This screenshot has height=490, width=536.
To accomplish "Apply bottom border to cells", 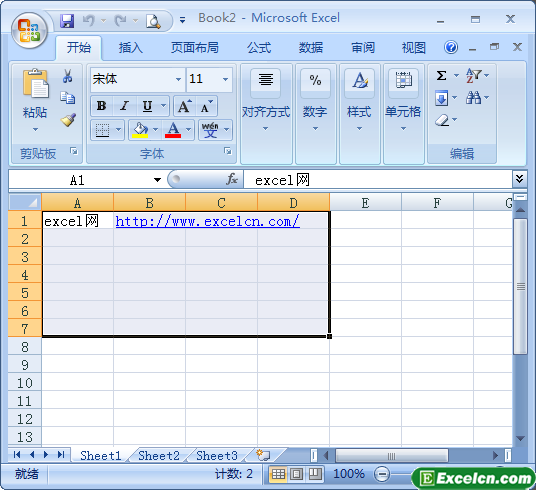I will 103,130.
